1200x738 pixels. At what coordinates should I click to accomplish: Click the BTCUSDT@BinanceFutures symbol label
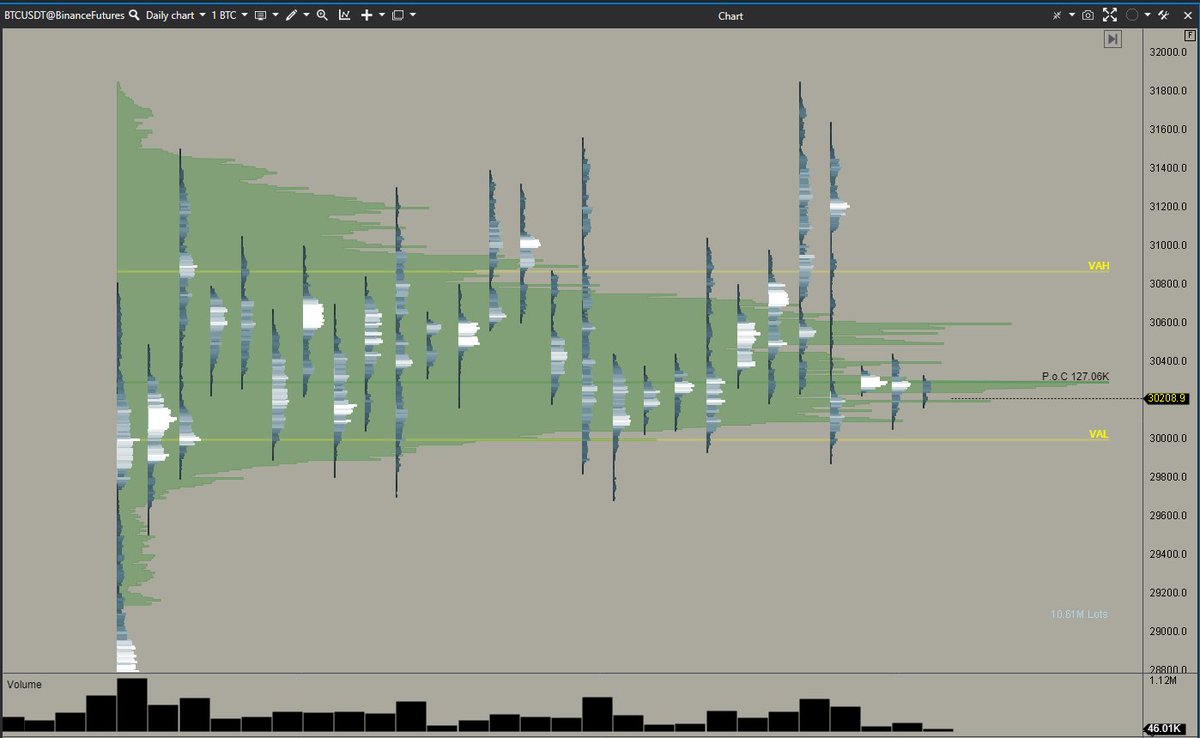click(65, 15)
